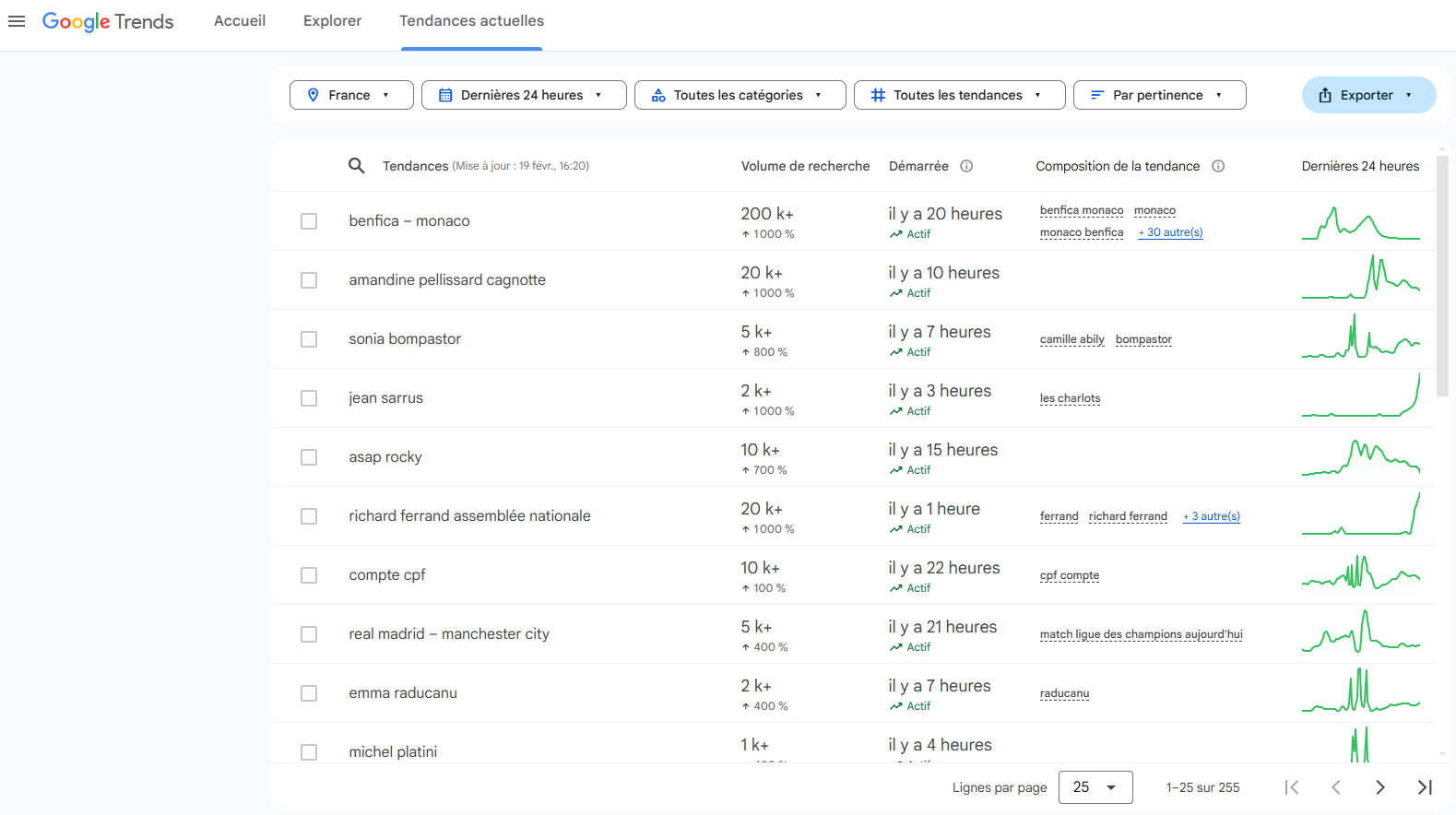This screenshot has height=815, width=1456.
Task: Open the asap rocky trend row
Action: click(x=853, y=457)
